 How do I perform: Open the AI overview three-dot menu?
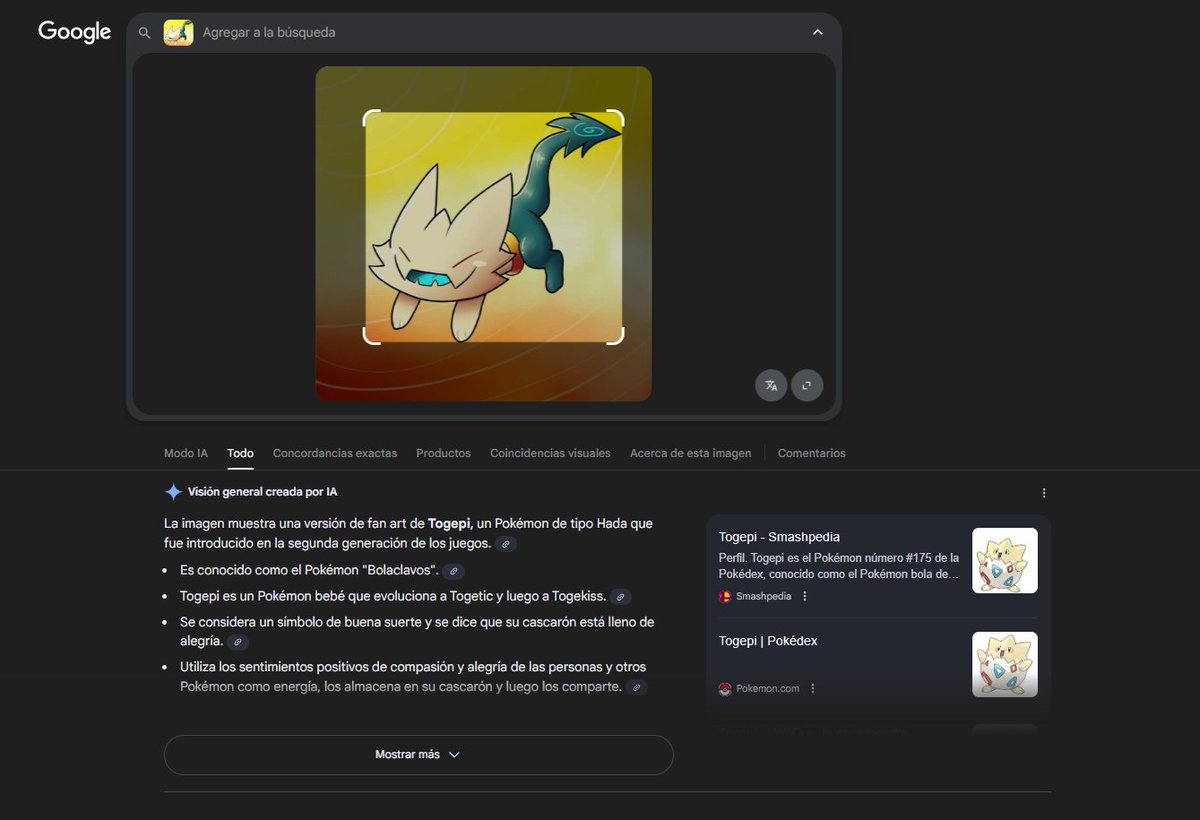tap(1044, 492)
